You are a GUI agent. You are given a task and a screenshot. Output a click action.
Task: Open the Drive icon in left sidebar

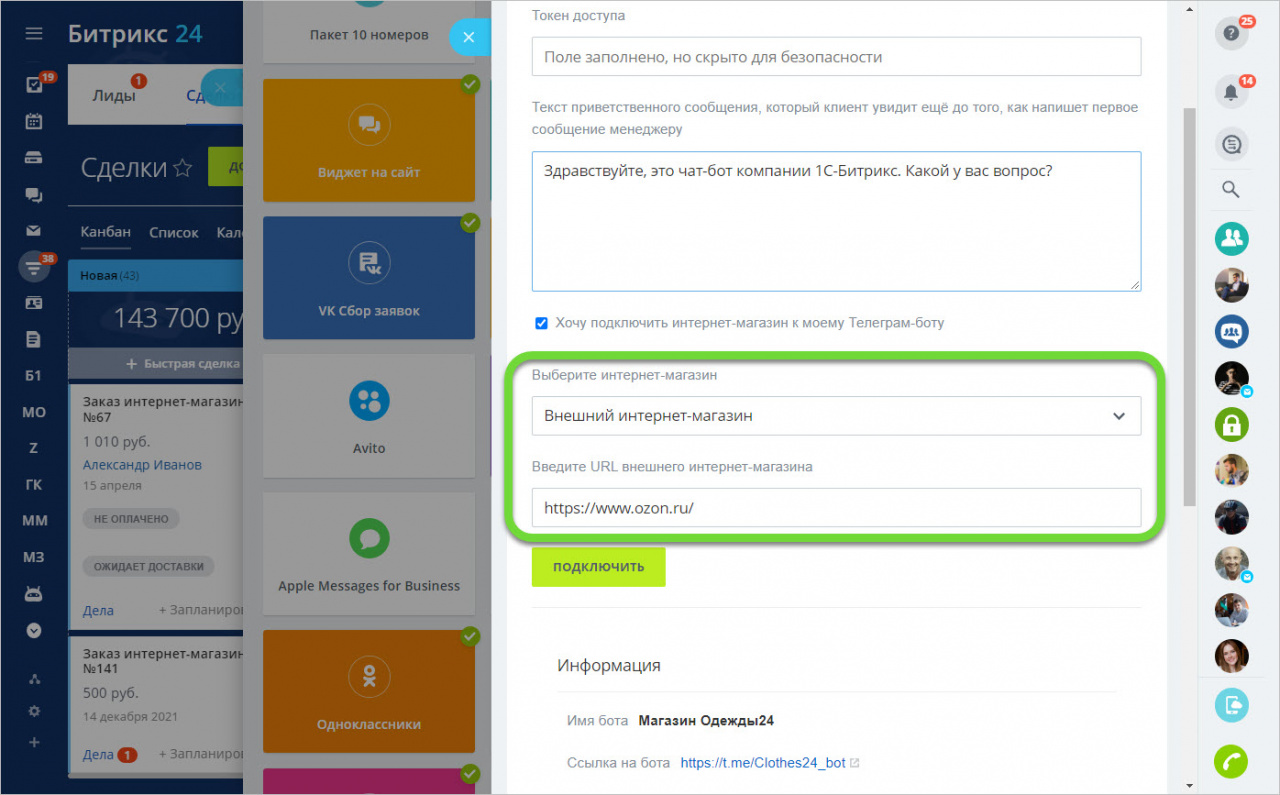(34, 158)
